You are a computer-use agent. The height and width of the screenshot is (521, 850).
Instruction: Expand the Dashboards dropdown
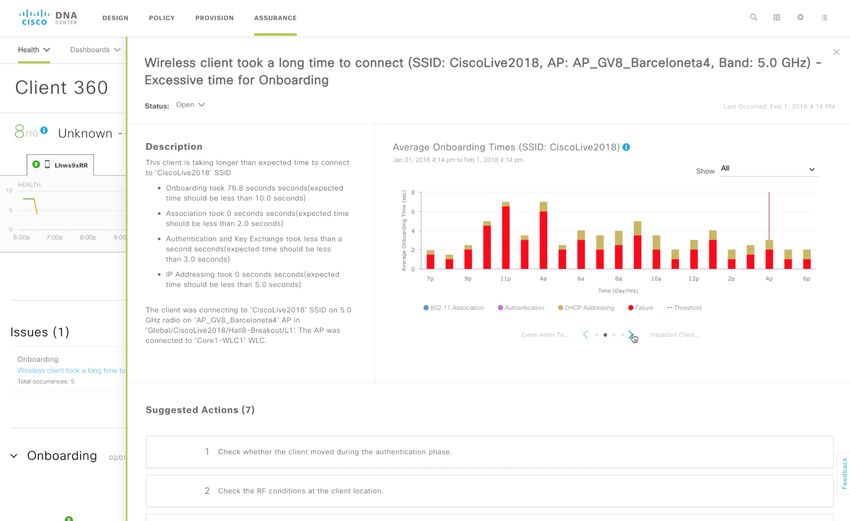tap(95, 49)
